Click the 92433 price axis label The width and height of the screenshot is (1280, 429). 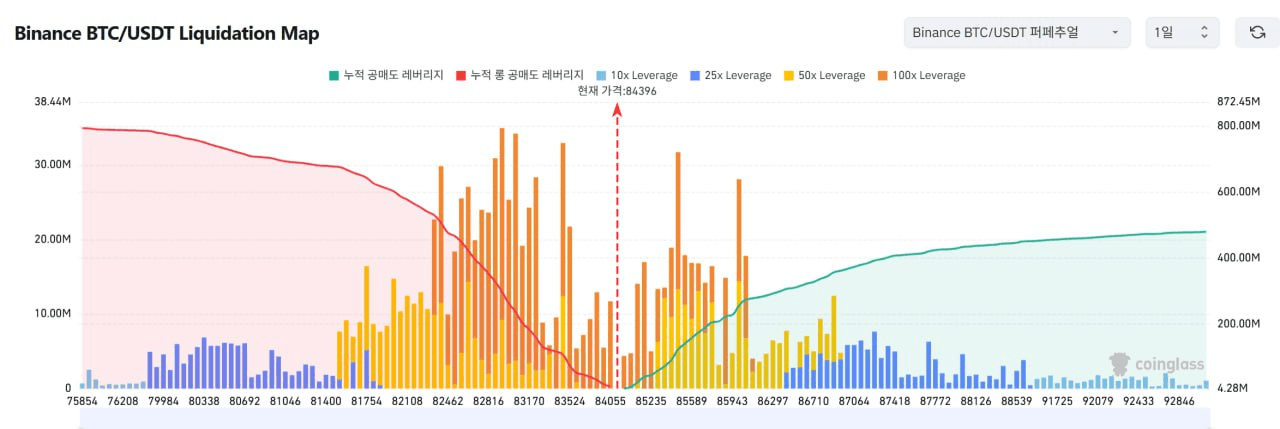pyautogui.click(x=1138, y=401)
